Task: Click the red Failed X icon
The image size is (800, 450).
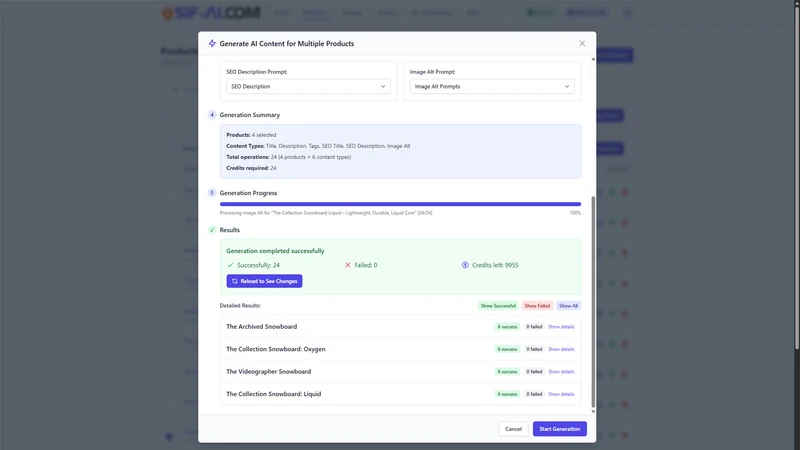Action: coord(348,265)
